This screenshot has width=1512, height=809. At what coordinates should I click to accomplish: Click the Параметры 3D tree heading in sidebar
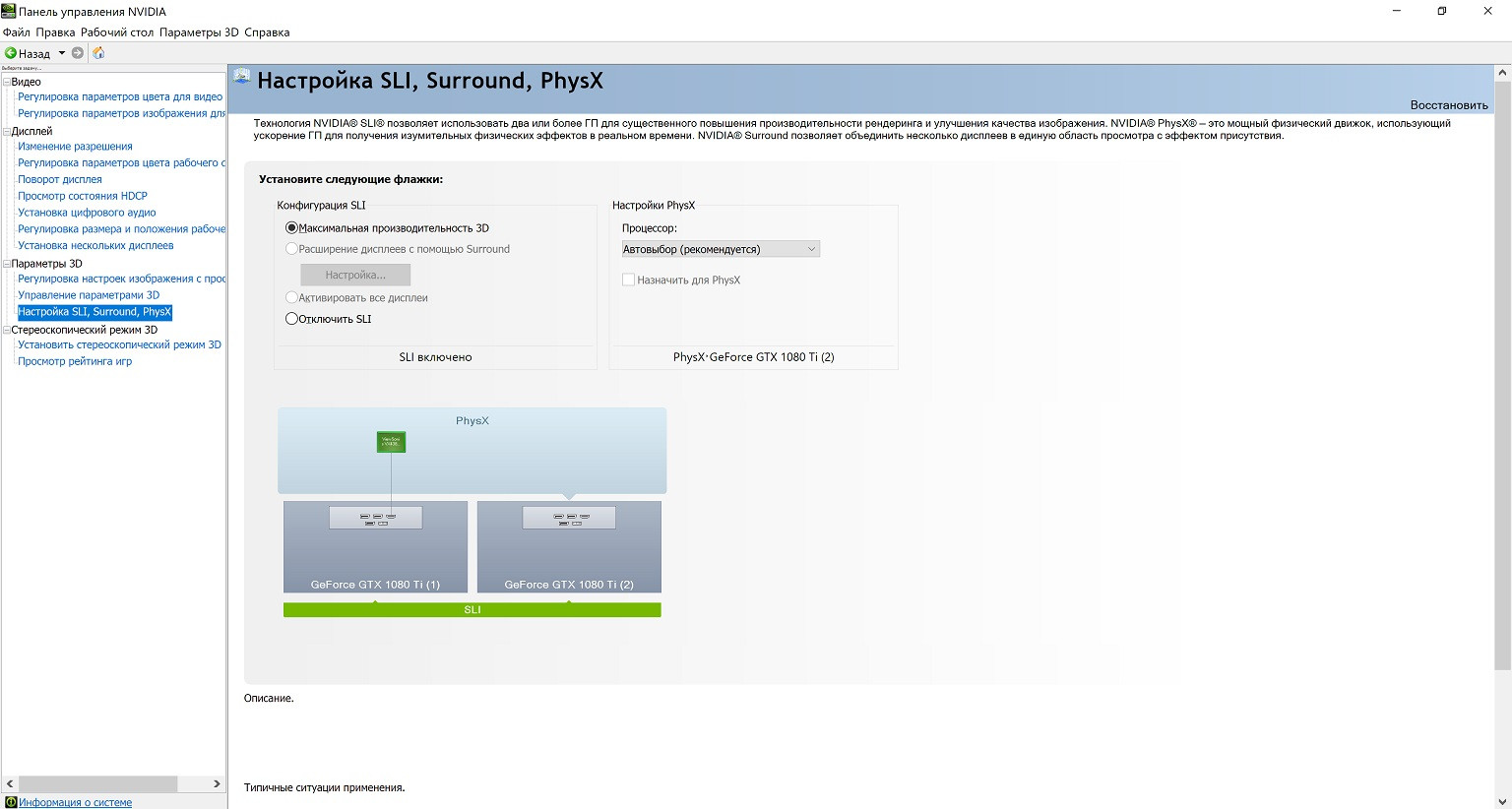tap(46, 264)
